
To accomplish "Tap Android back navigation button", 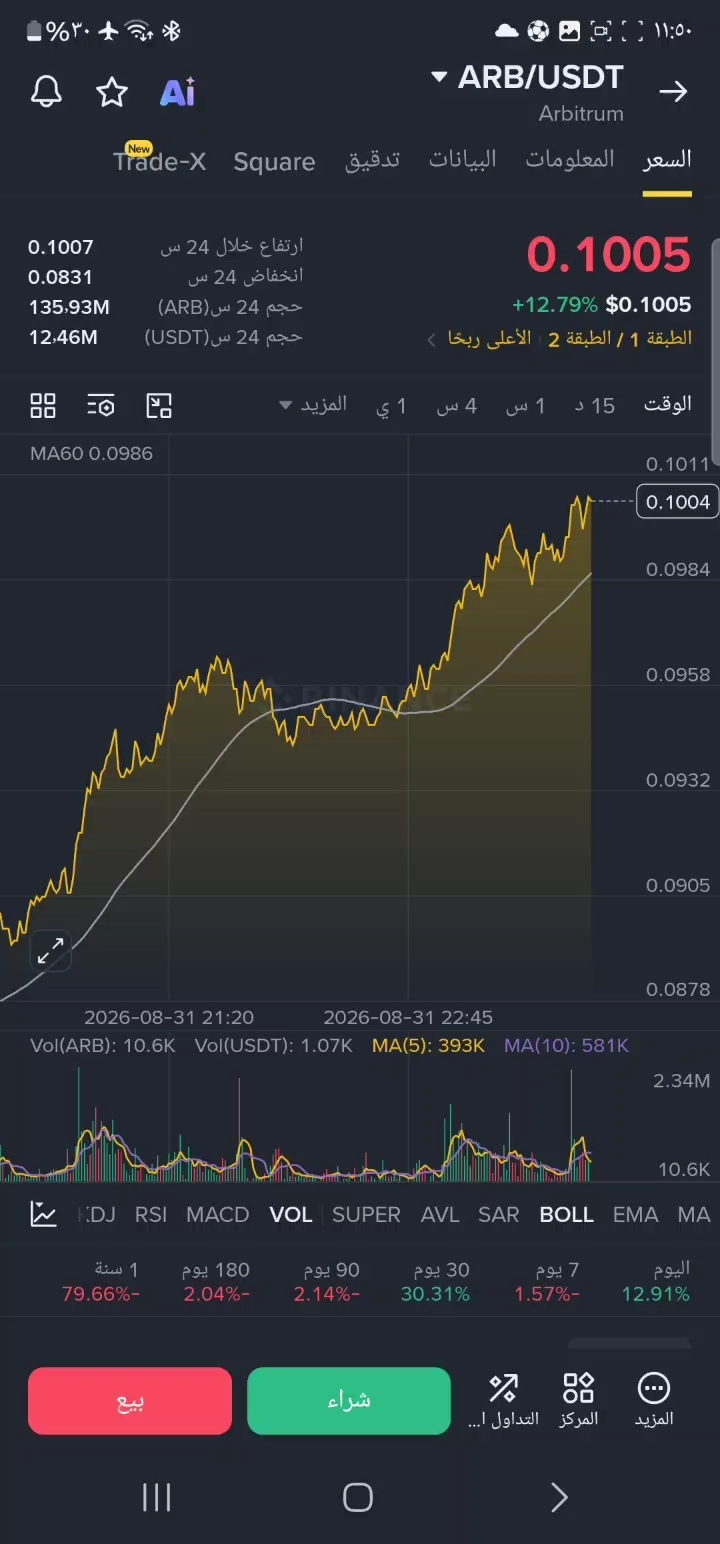I will tap(560, 1497).
